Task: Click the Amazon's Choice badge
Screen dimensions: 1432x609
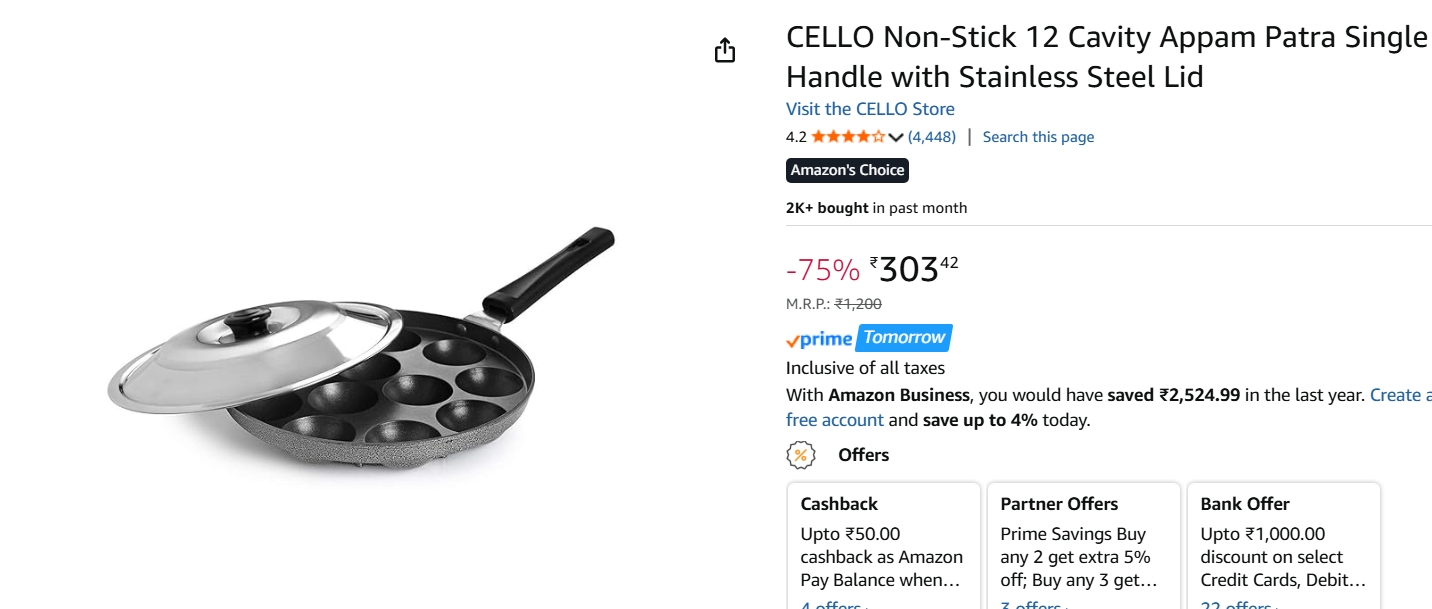Action: coord(847,170)
